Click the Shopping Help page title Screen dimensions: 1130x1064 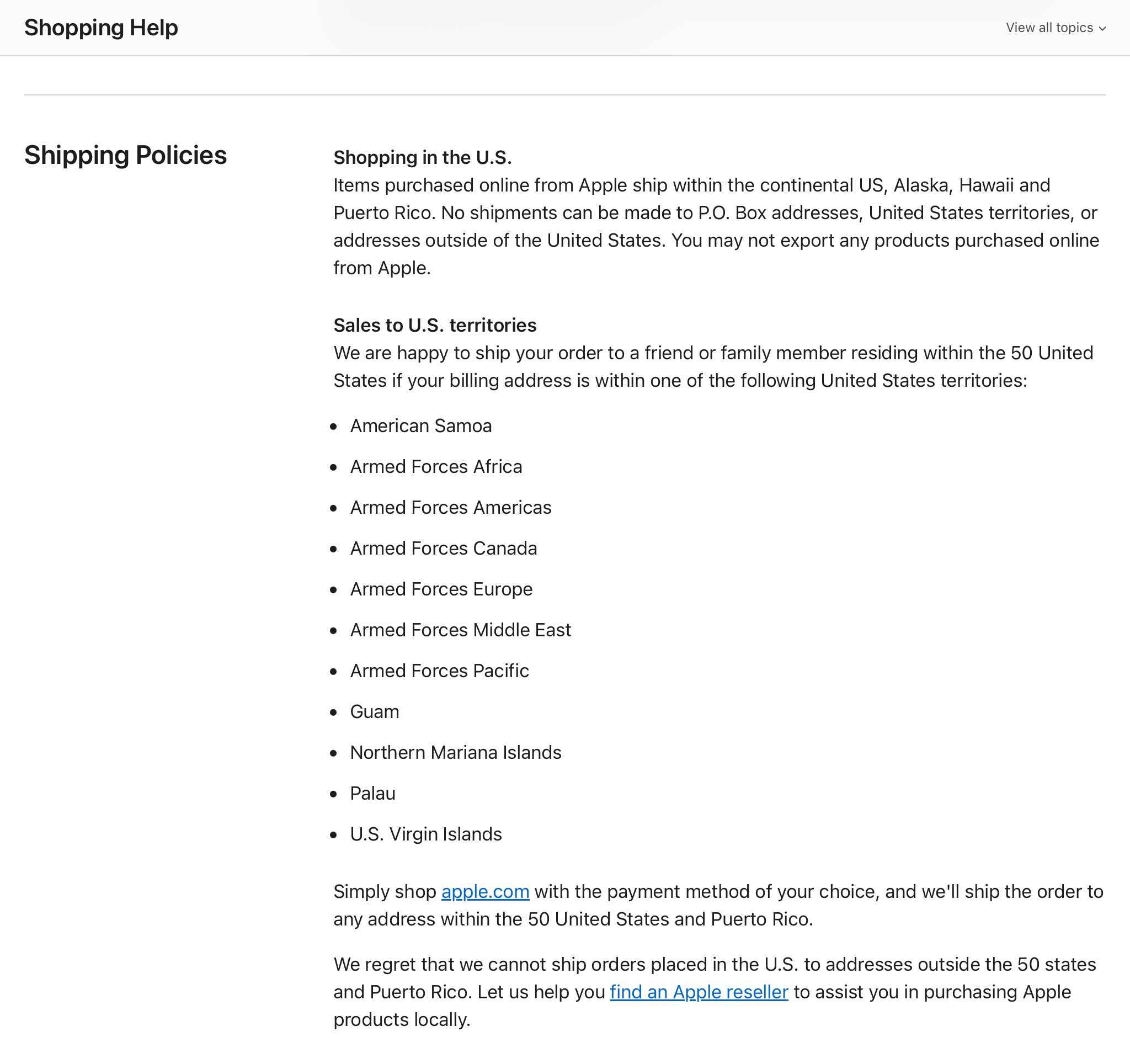click(x=101, y=28)
